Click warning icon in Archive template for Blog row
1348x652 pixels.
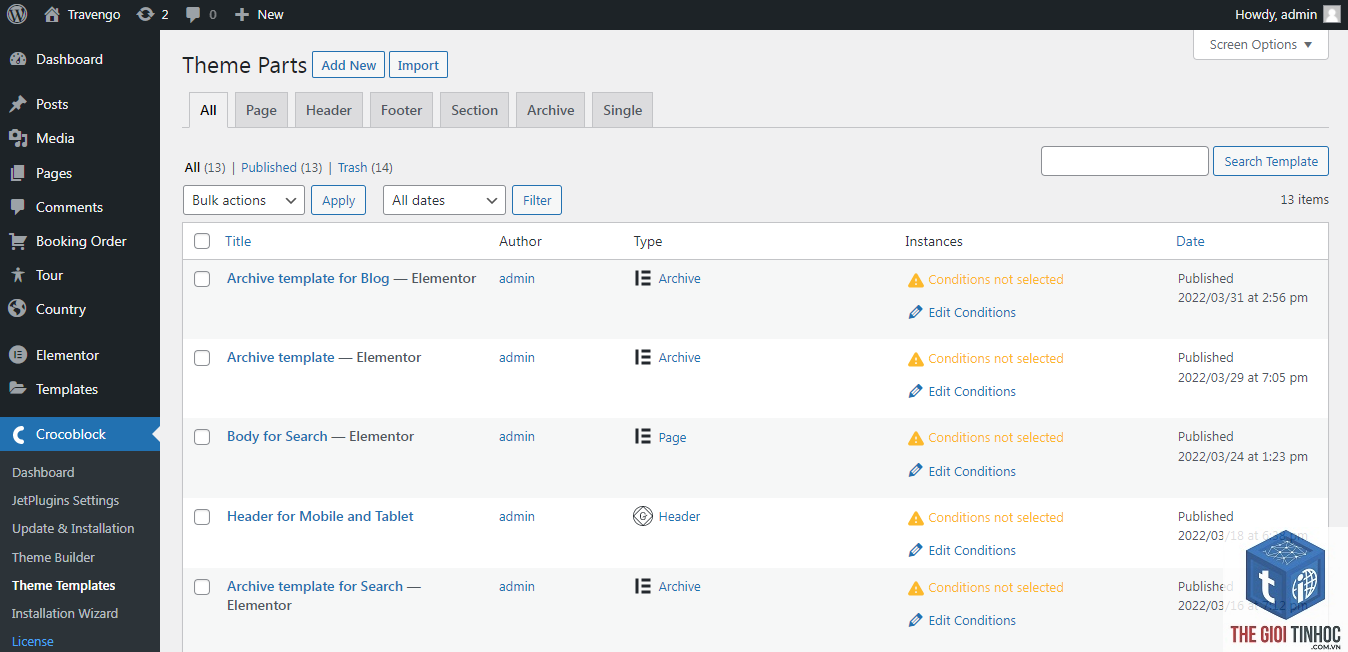pyautogui.click(x=915, y=280)
